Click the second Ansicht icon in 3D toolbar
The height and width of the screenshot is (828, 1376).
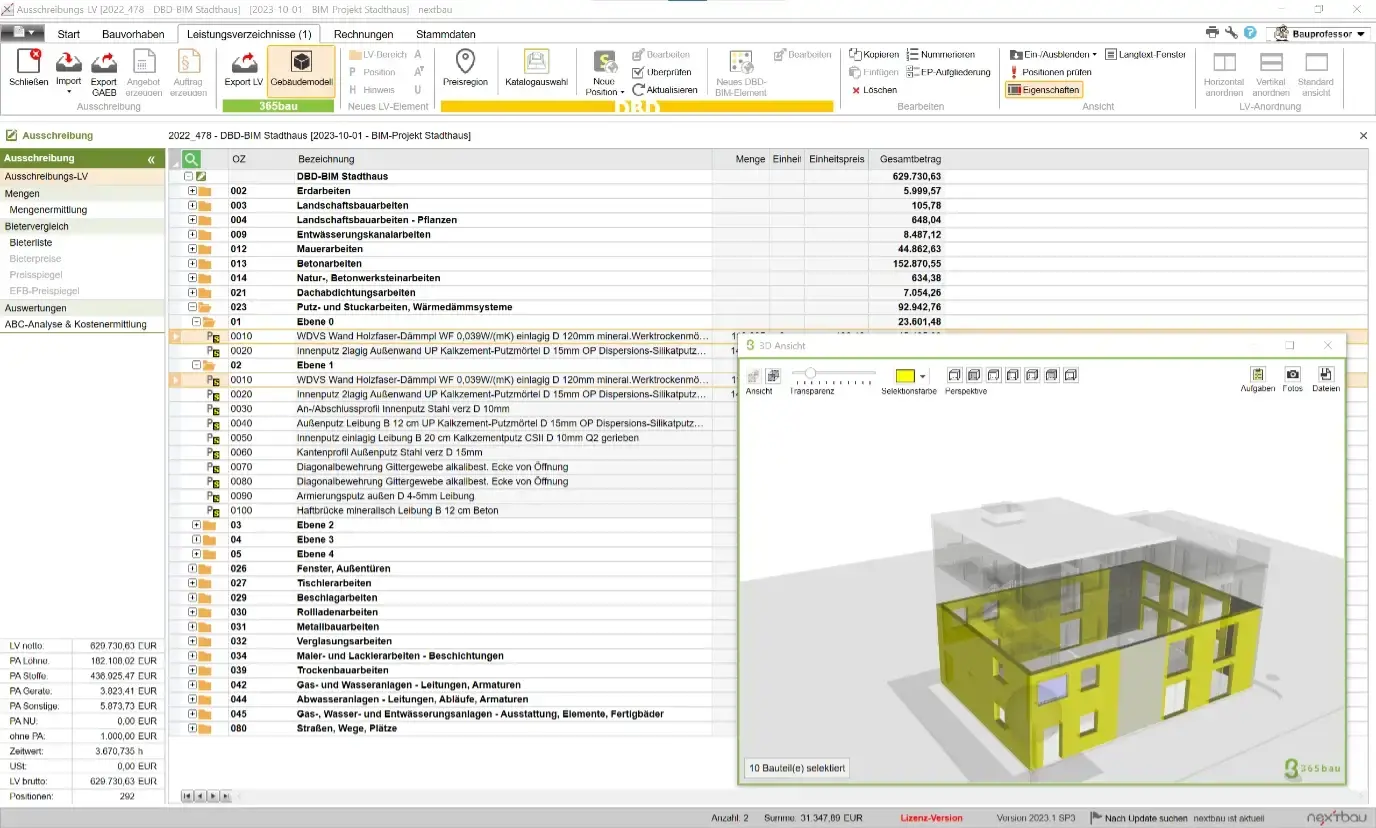[x=773, y=376]
